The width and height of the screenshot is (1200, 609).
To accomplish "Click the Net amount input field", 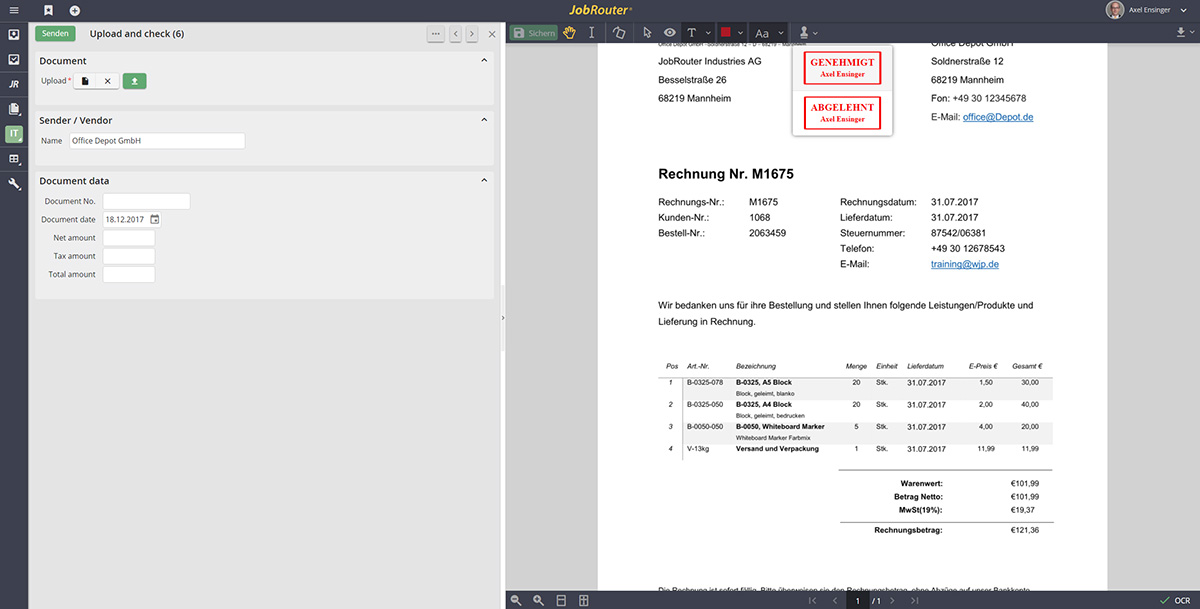I will point(129,238).
